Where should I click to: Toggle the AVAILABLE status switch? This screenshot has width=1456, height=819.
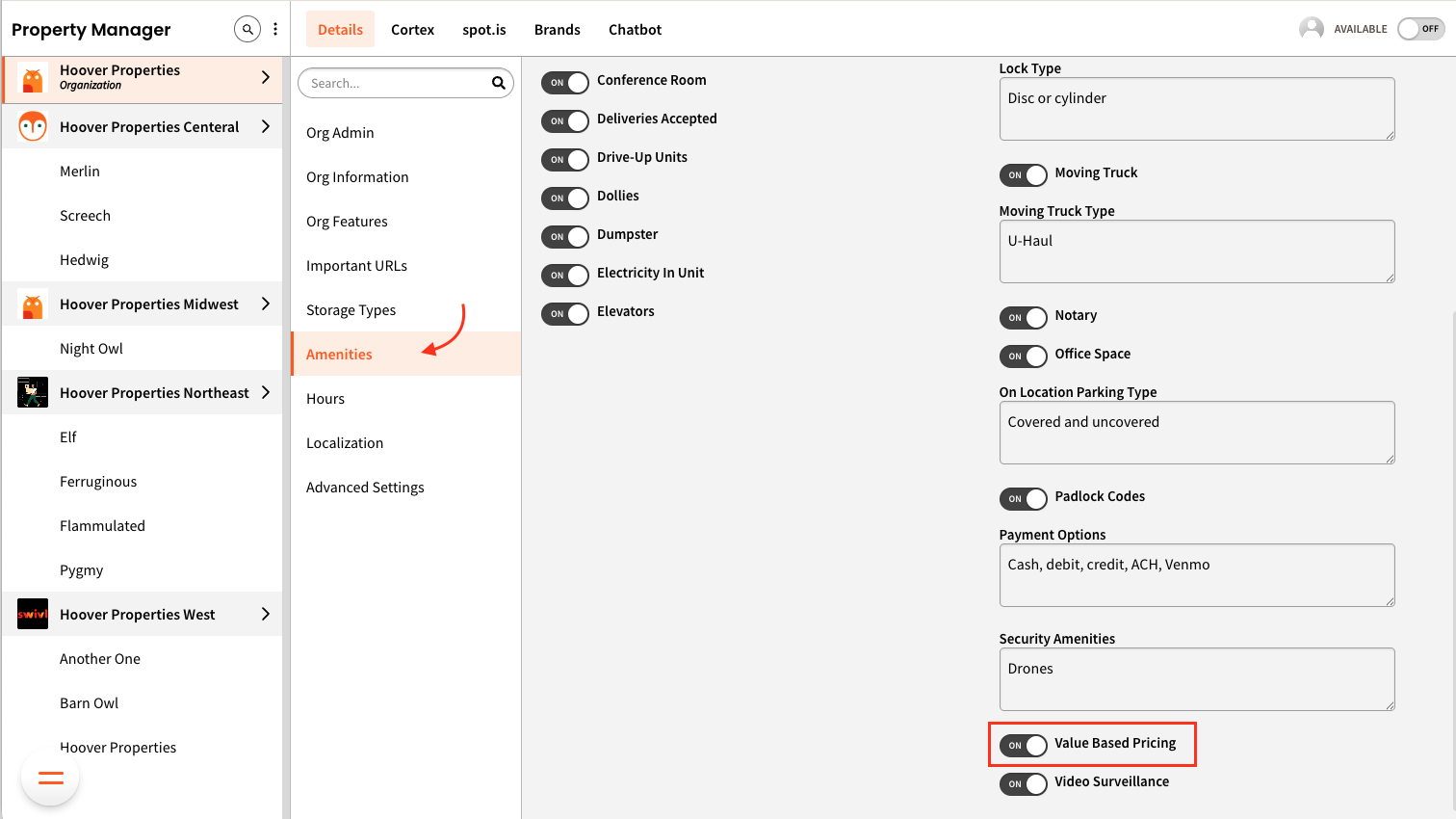tap(1420, 29)
